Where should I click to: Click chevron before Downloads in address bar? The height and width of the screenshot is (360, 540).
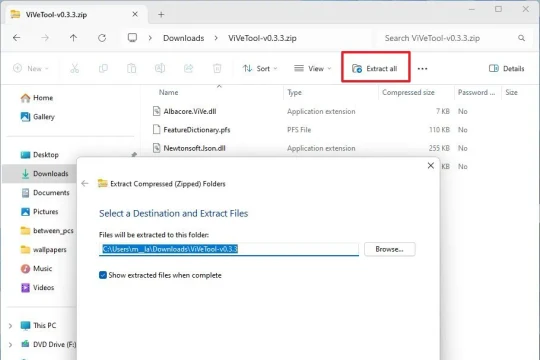[150, 38]
